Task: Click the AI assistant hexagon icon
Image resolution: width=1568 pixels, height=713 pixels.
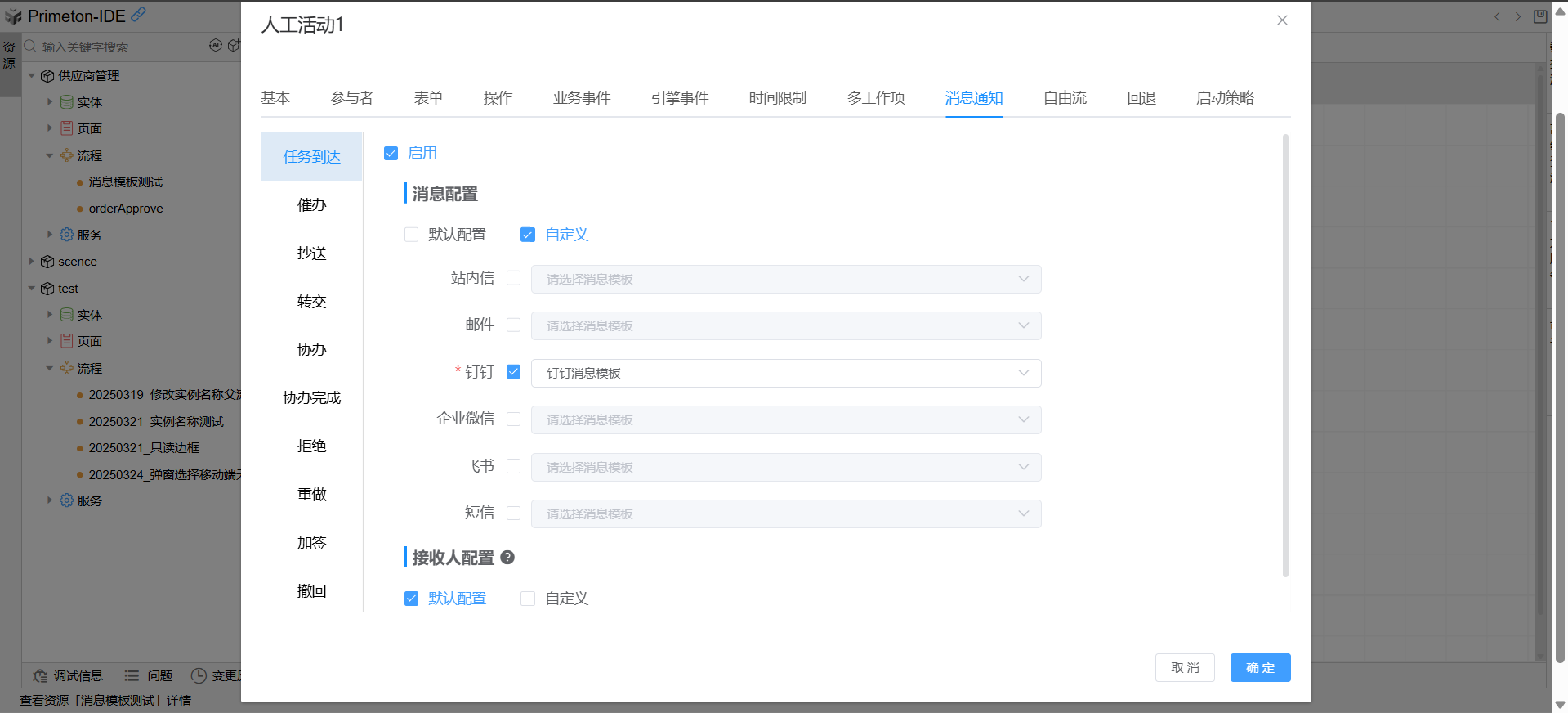Action: click(x=216, y=45)
